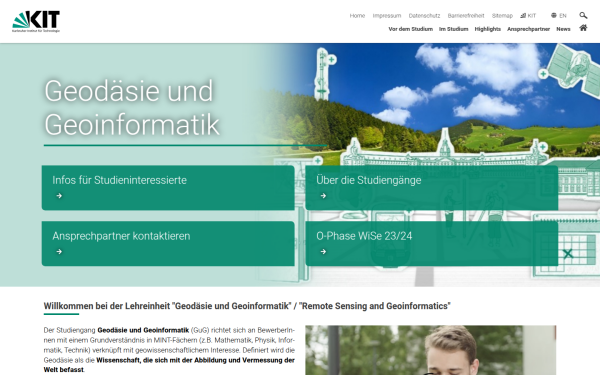Click the plus marker on the satellite
This screenshot has width=600, height=375.
click(x=543, y=74)
